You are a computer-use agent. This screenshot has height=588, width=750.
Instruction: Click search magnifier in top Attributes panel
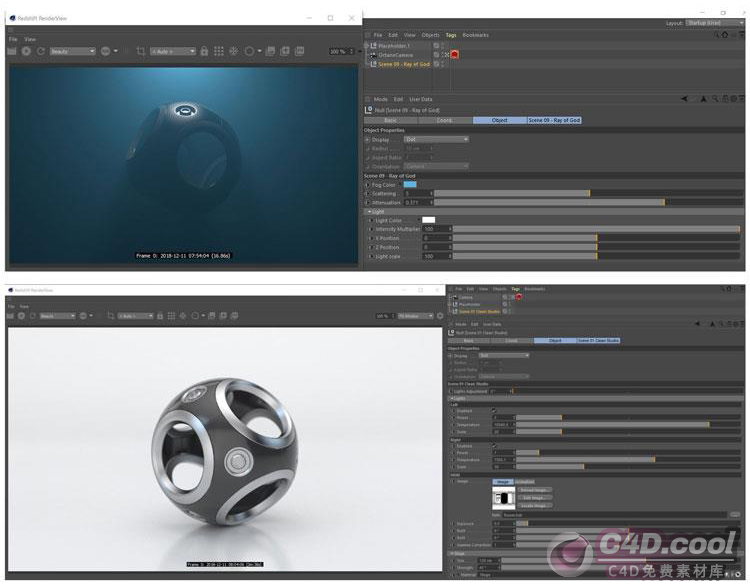tap(715, 99)
